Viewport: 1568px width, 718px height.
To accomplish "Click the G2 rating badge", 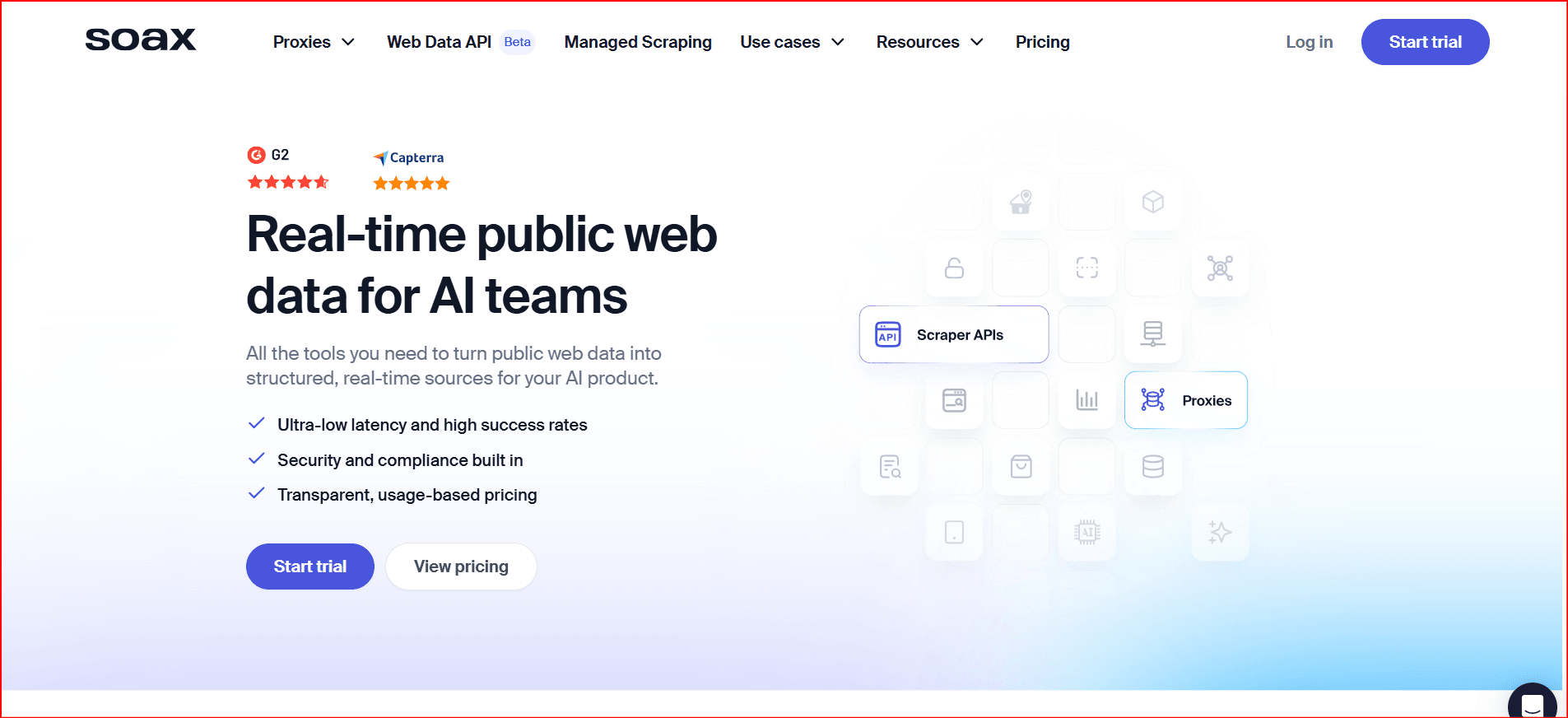I will (x=287, y=169).
